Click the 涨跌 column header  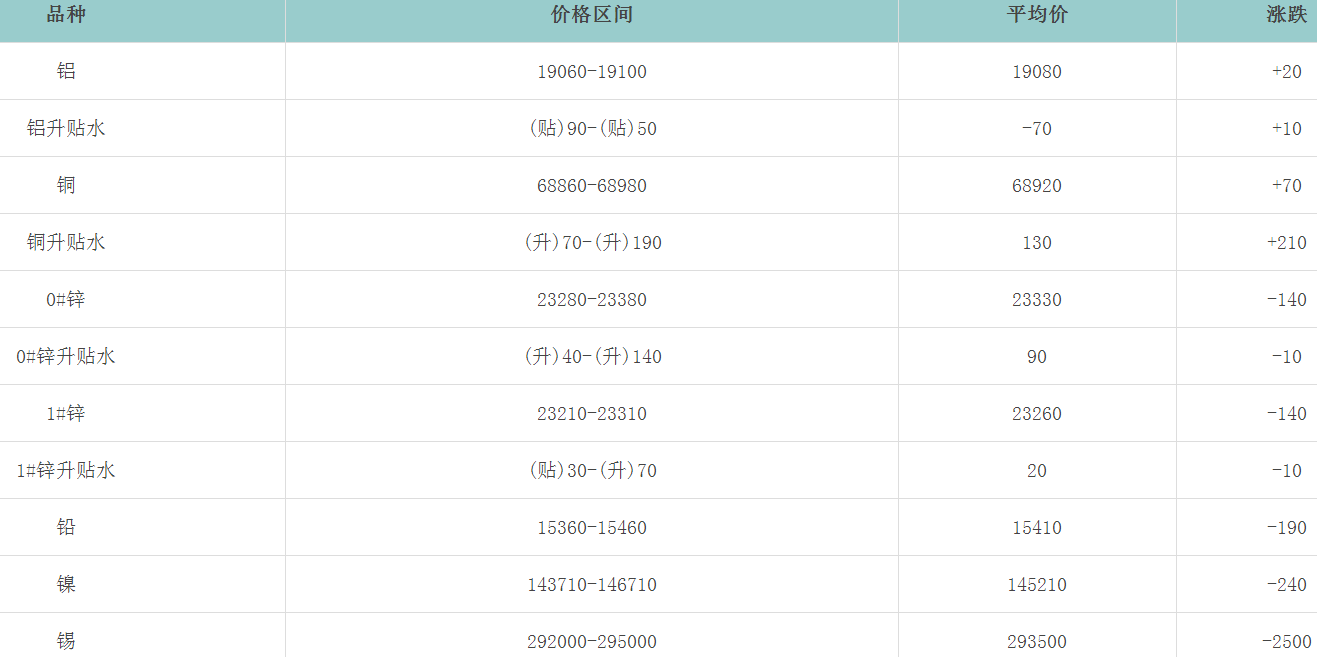tap(1286, 15)
